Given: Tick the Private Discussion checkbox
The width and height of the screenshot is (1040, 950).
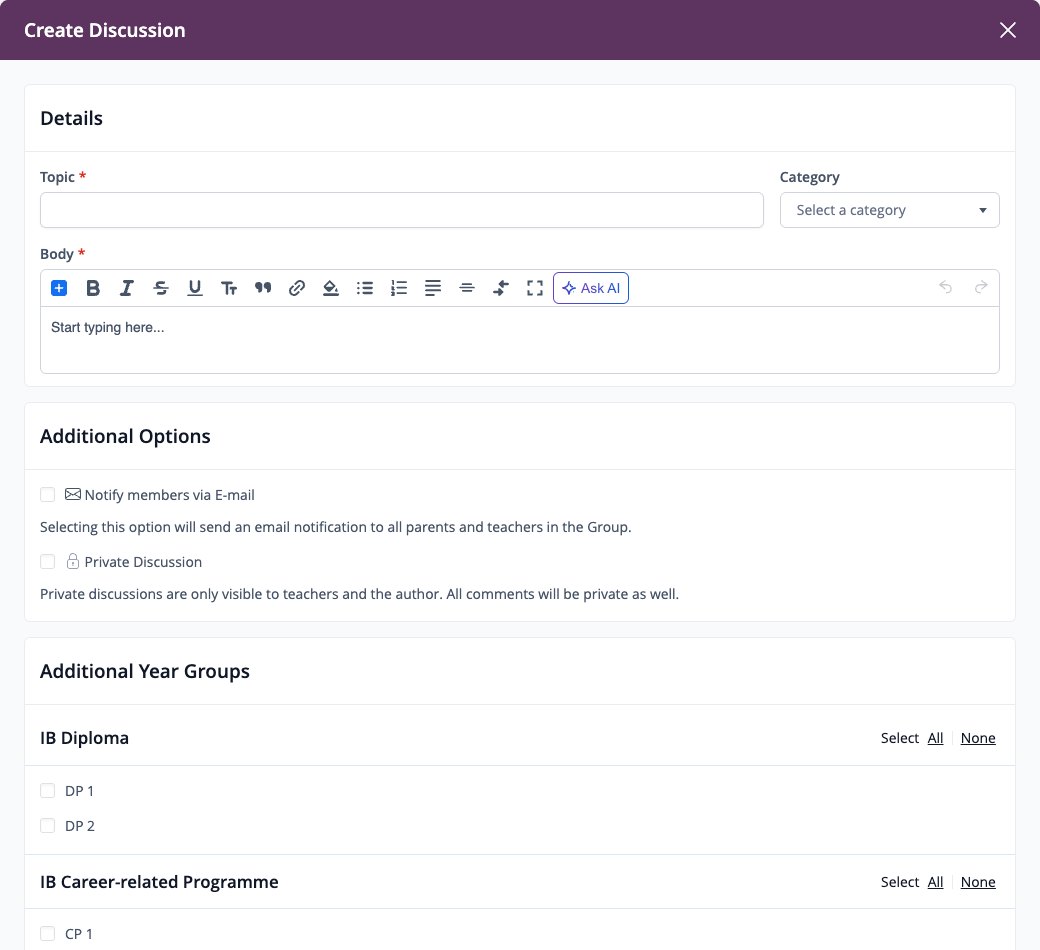Looking at the screenshot, I should 48,562.
